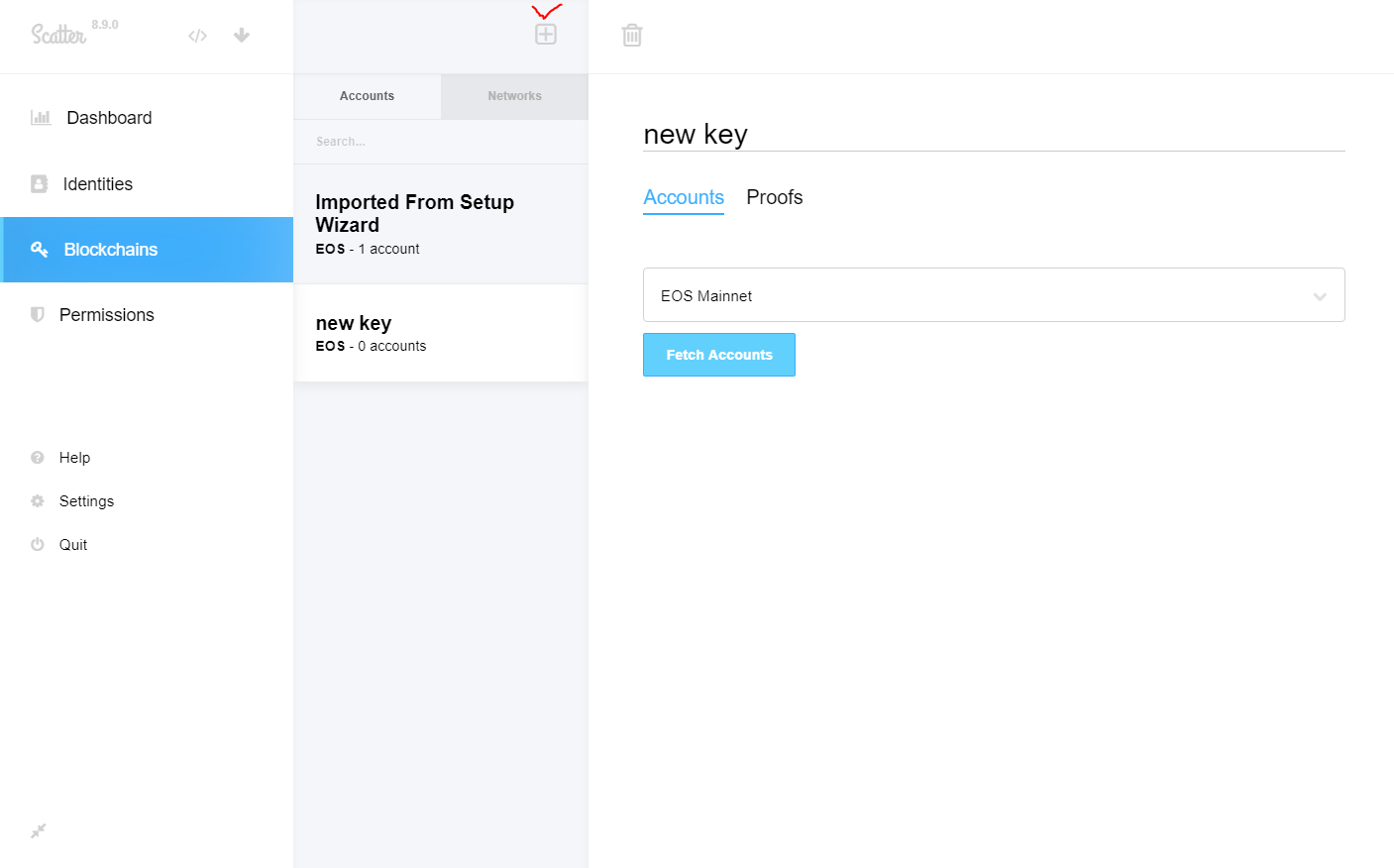Image resolution: width=1394 pixels, height=868 pixels.
Task: Switch to the Proofs tab
Action: [x=775, y=197]
